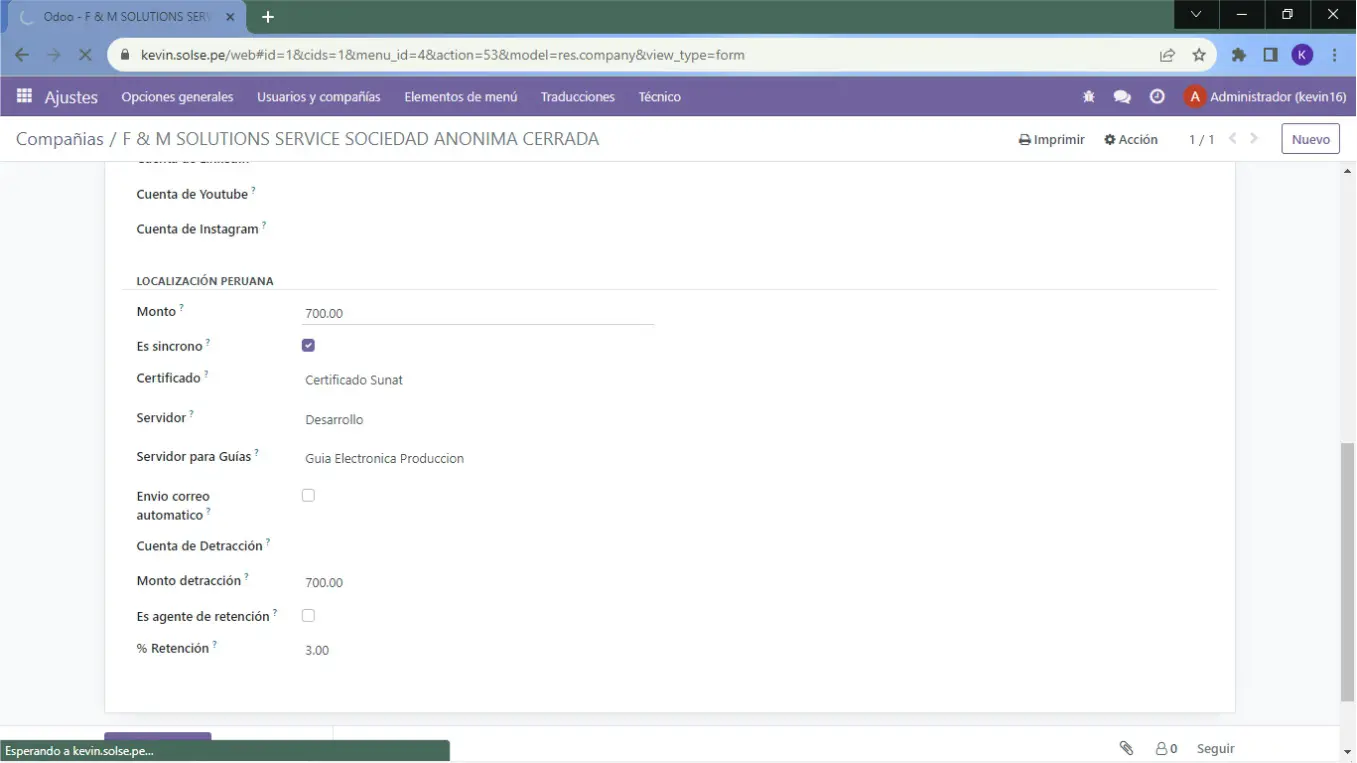Check Es agente de retención box

point(308,616)
